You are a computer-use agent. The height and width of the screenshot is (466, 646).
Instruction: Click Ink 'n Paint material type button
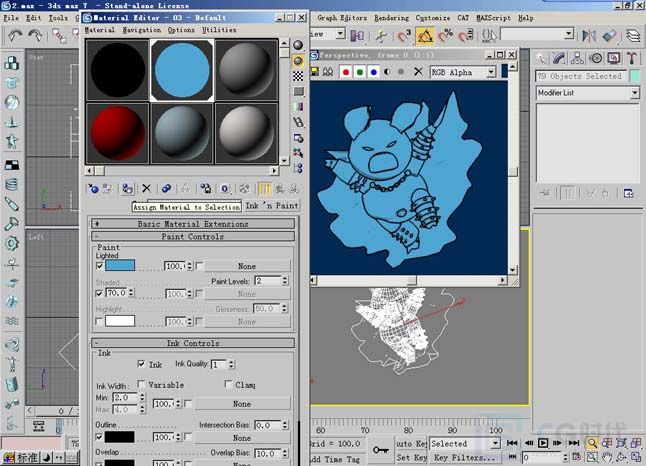(272, 206)
